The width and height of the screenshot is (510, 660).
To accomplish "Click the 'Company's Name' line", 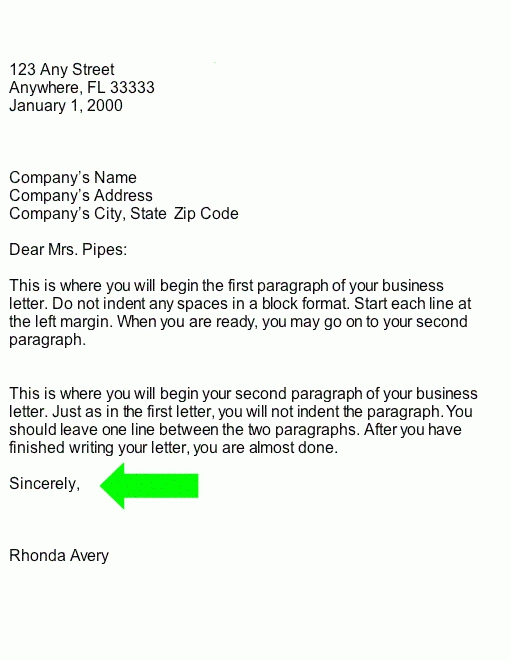I will click(x=73, y=178).
